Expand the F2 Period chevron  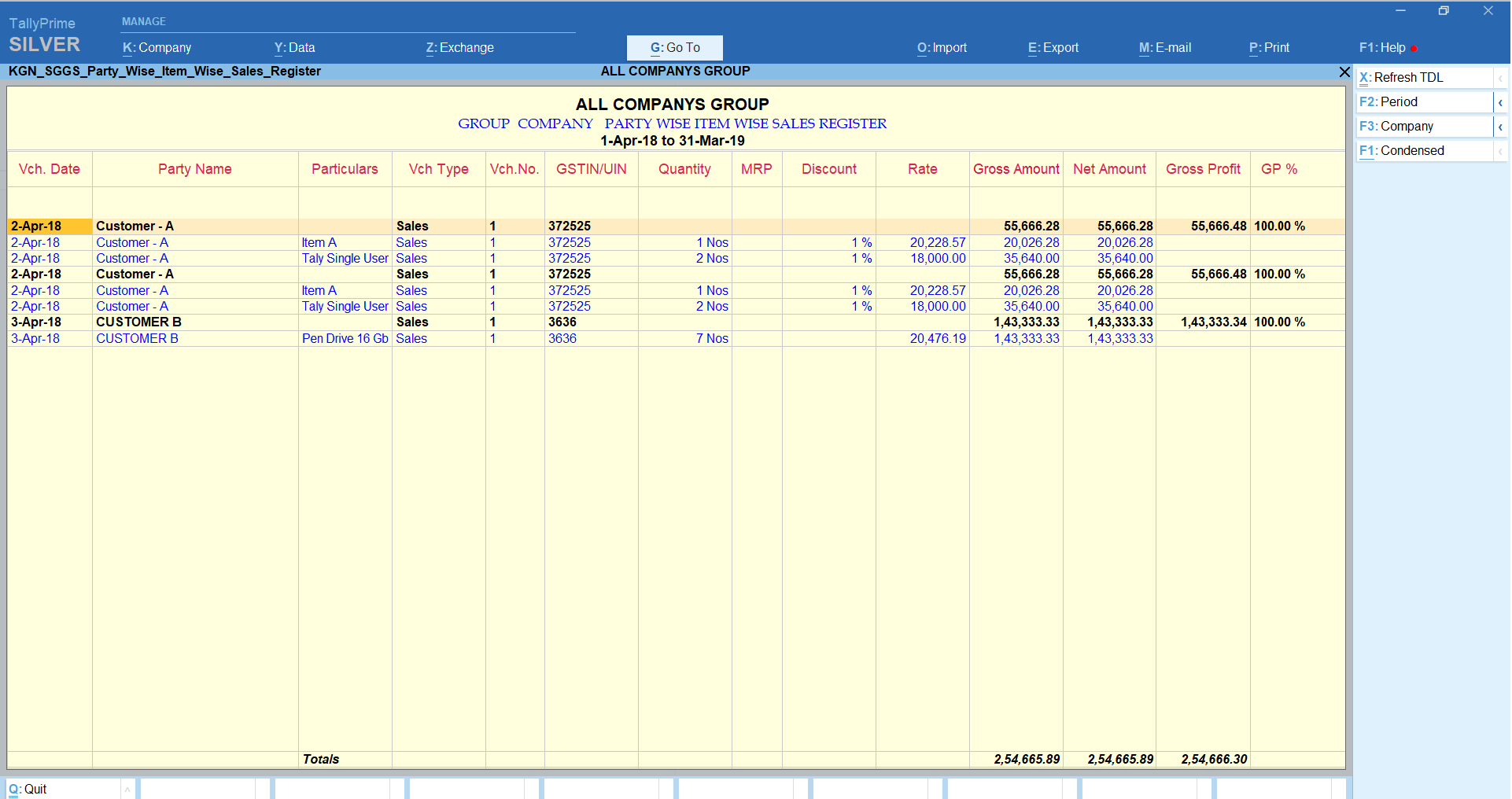point(1500,102)
